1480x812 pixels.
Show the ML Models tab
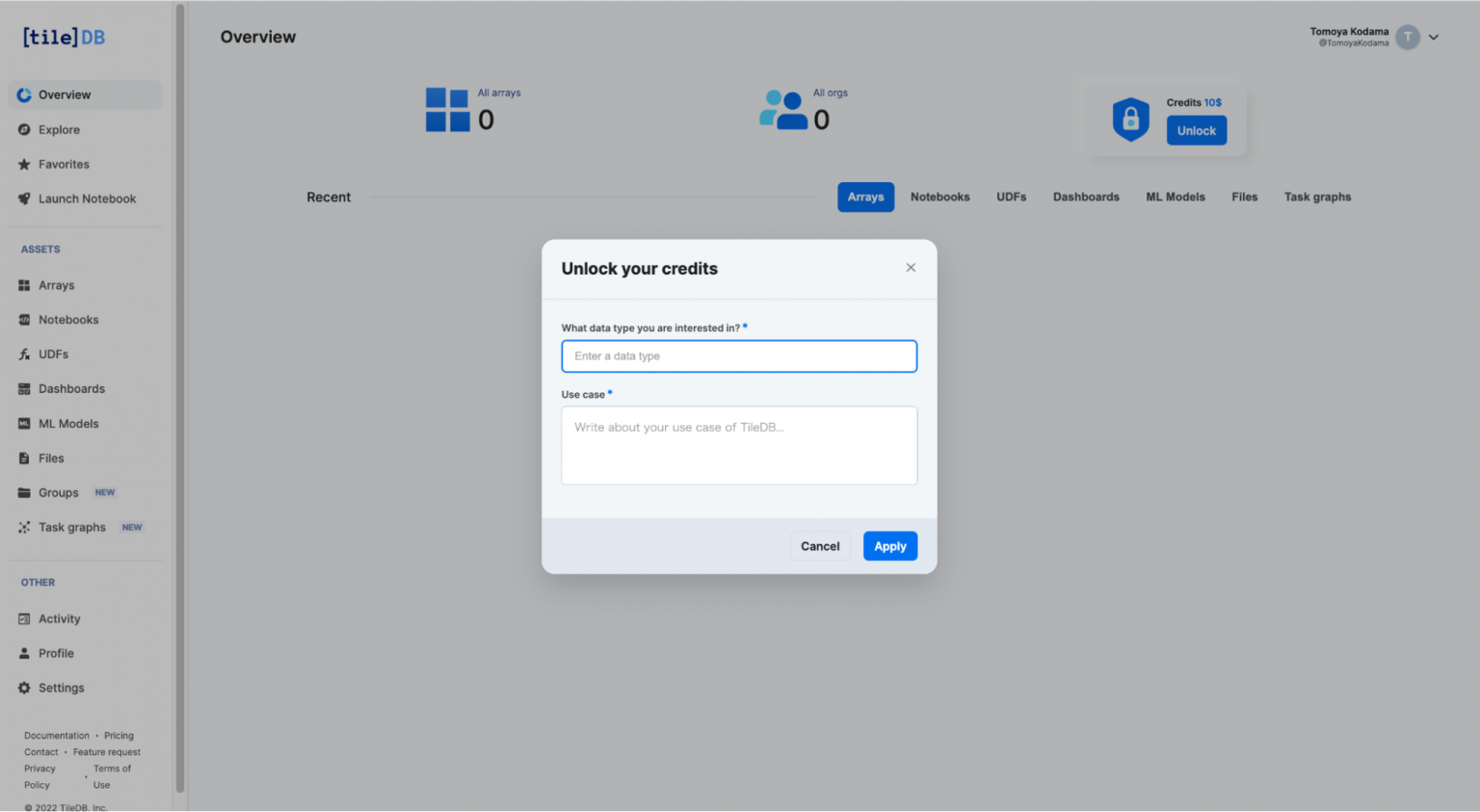[1176, 197]
